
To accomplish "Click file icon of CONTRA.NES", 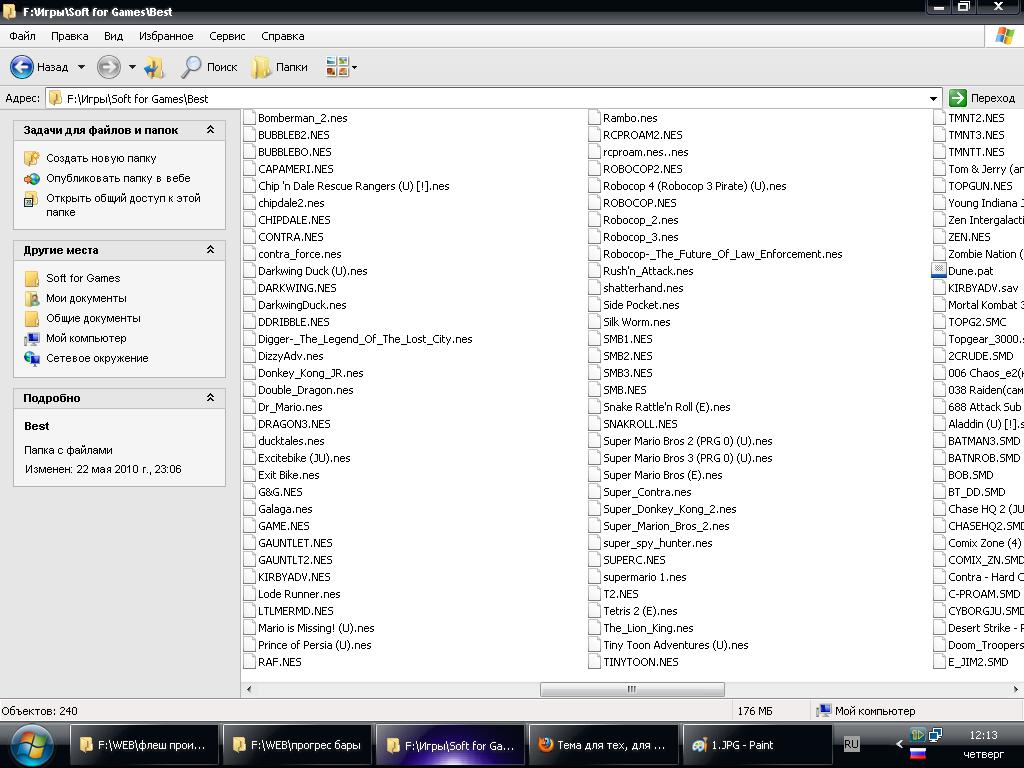I will tap(249, 236).
